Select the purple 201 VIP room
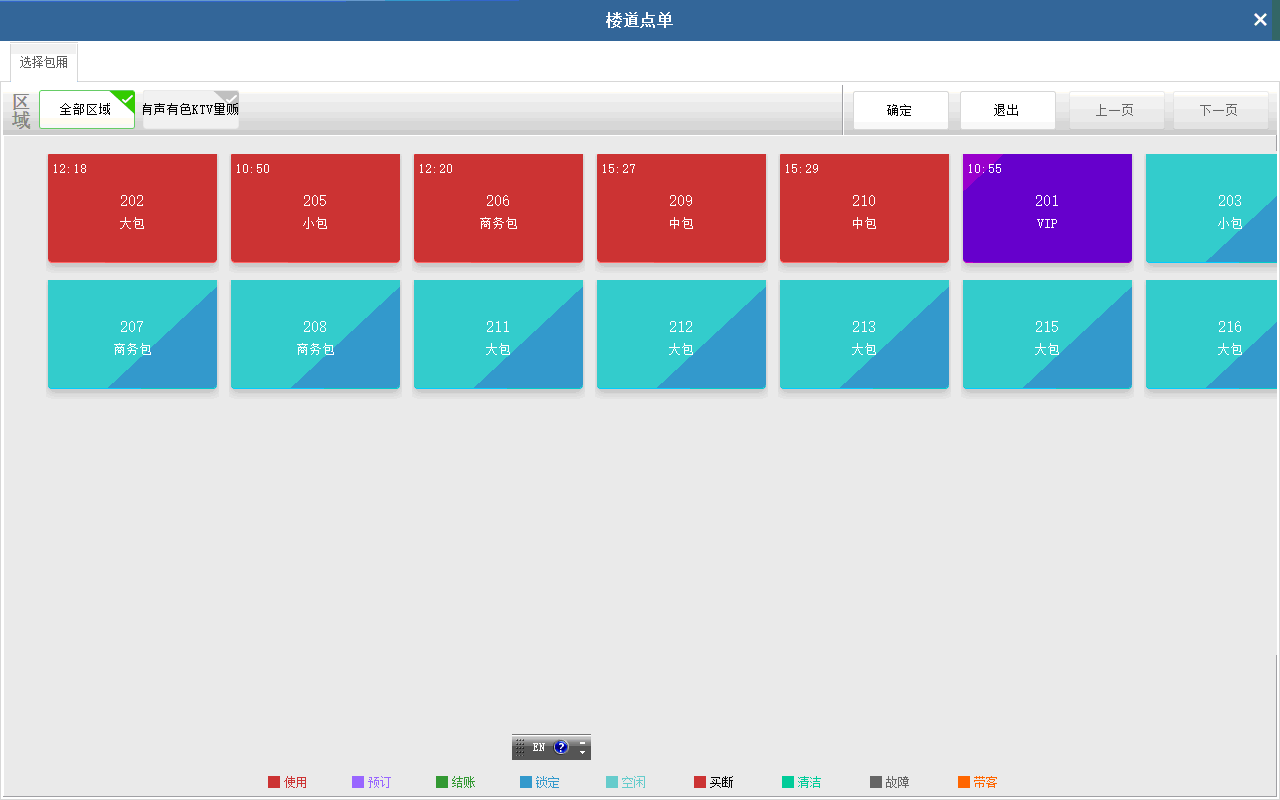Viewport: 1280px width, 800px height. pyautogui.click(x=1047, y=208)
